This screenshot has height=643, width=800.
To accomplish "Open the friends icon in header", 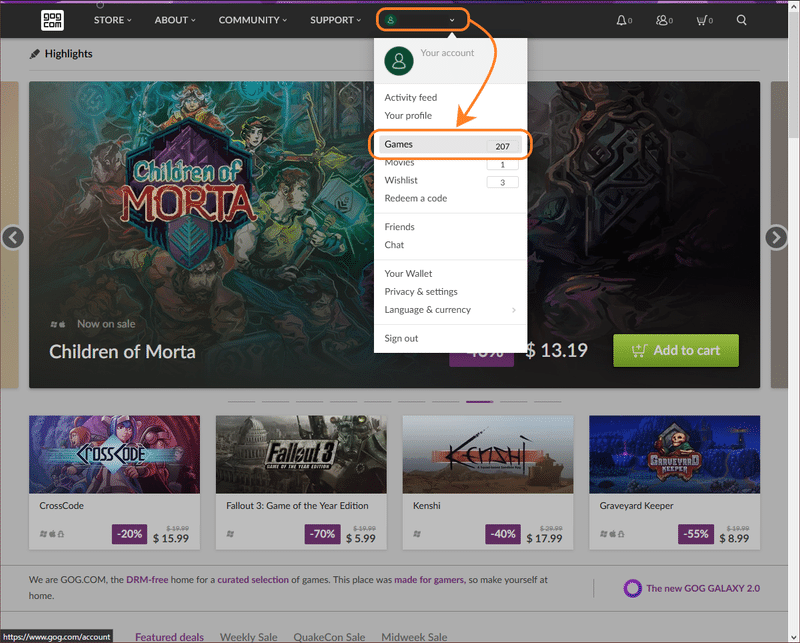I will [661, 20].
